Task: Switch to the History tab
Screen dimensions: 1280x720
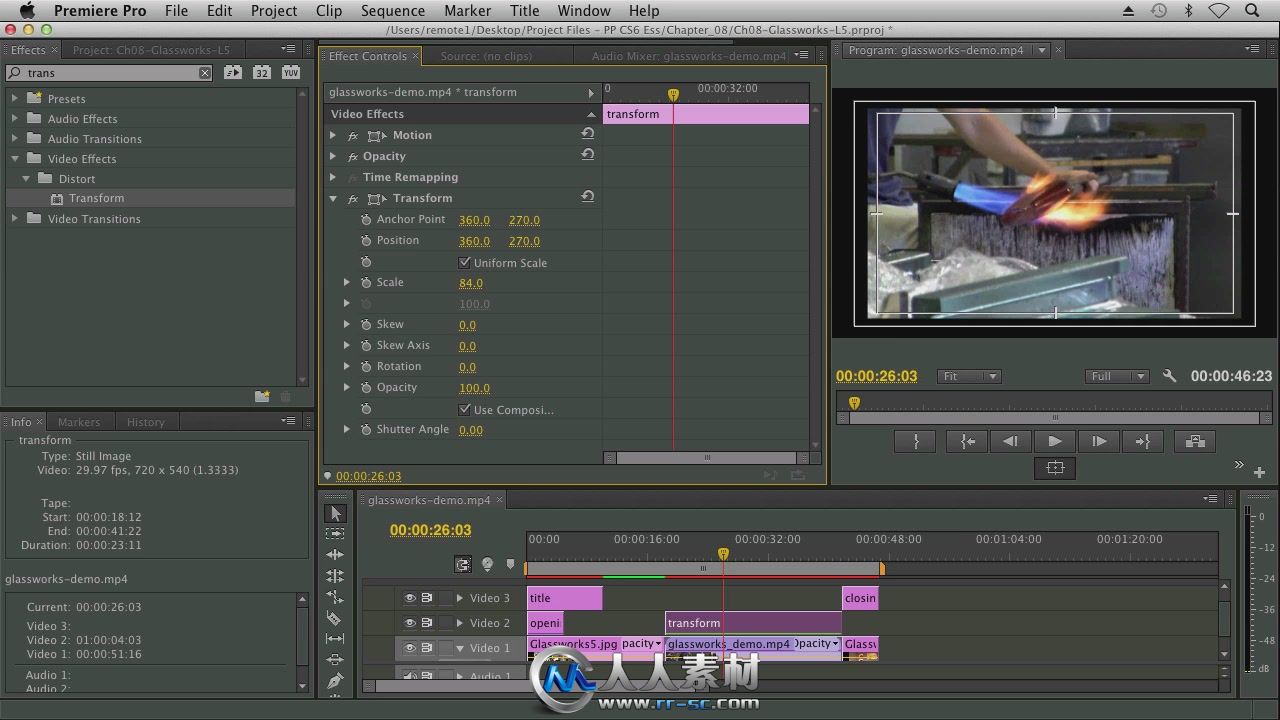Action: 145,422
